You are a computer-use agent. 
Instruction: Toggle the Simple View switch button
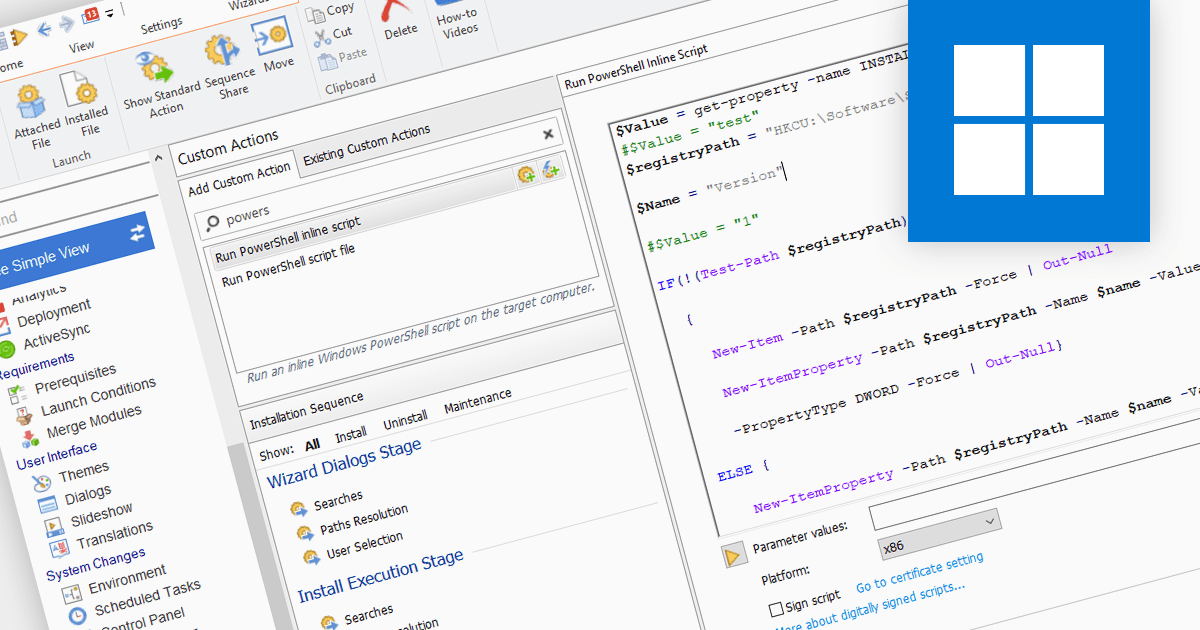pos(70,250)
